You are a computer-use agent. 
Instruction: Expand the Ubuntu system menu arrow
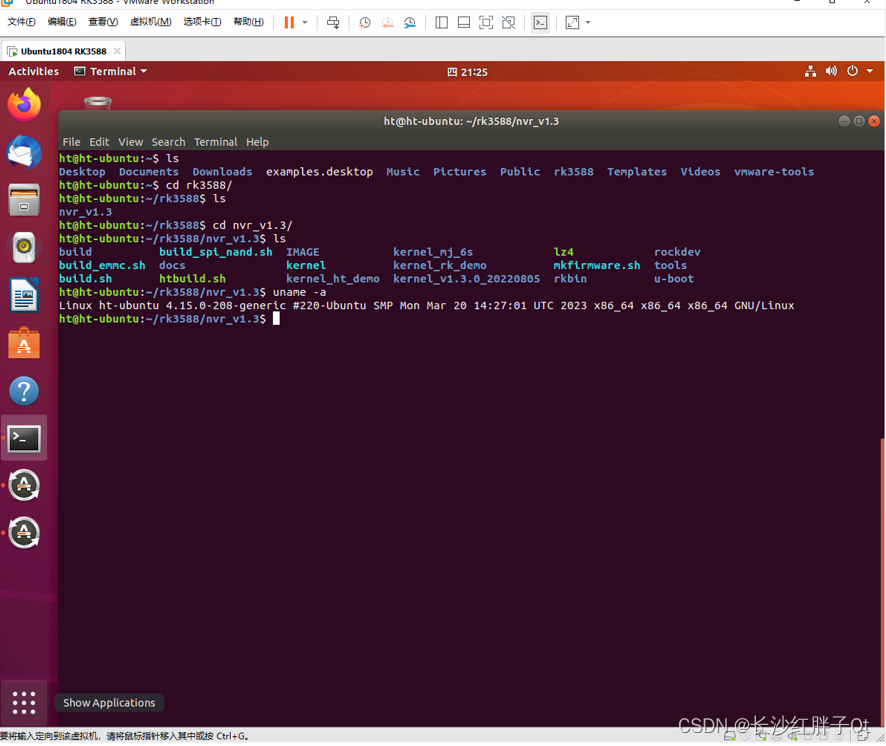tap(870, 71)
